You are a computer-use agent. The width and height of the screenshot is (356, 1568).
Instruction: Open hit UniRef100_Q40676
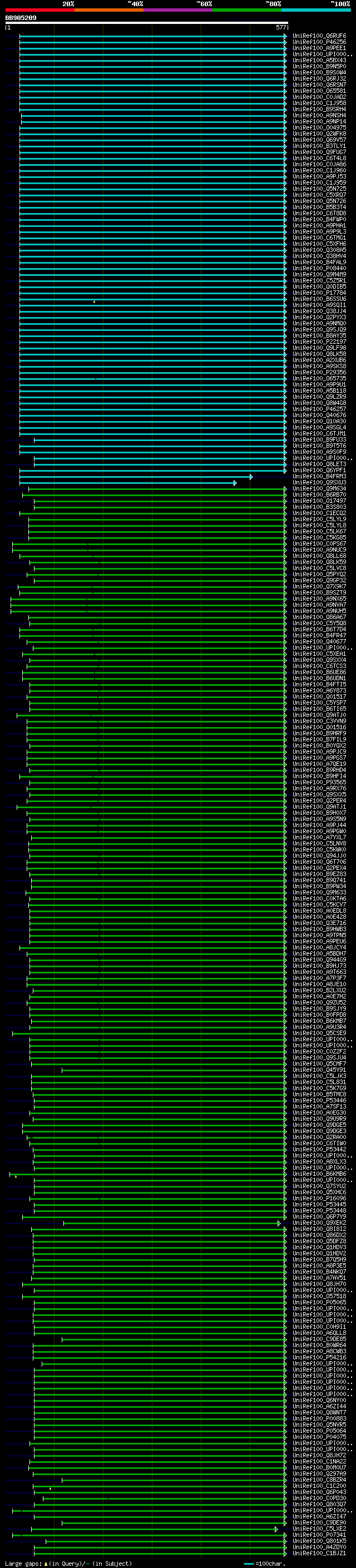click(x=319, y=415)
